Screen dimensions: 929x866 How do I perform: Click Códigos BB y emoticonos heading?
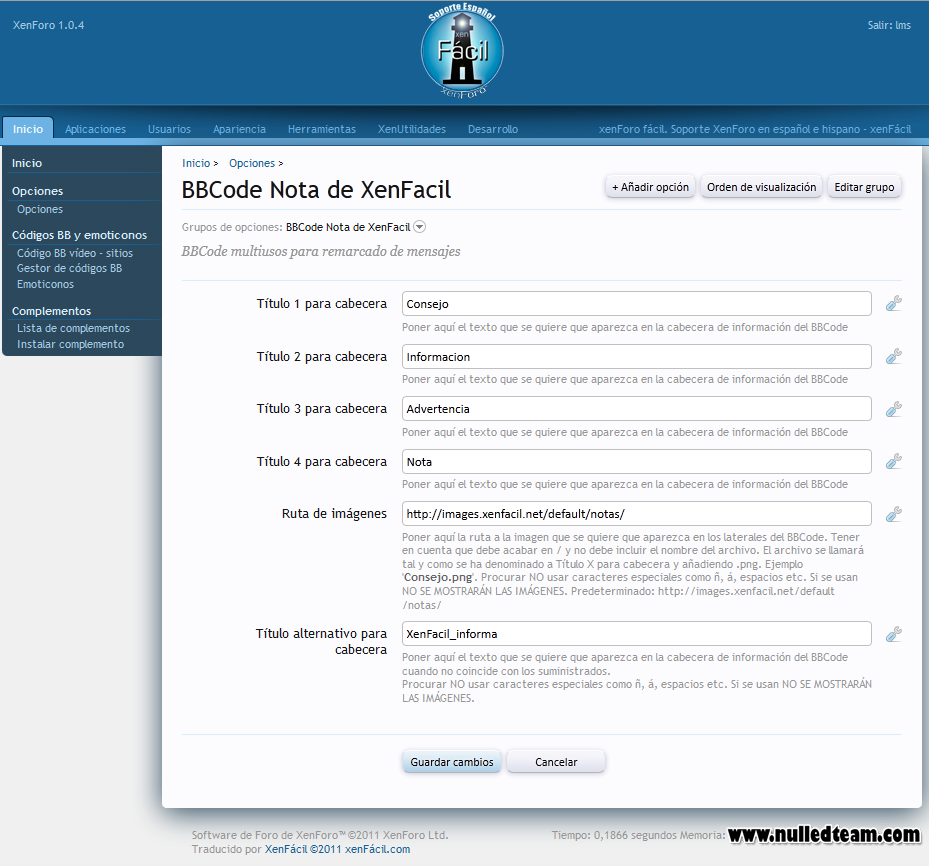click(x=79, y=235)
